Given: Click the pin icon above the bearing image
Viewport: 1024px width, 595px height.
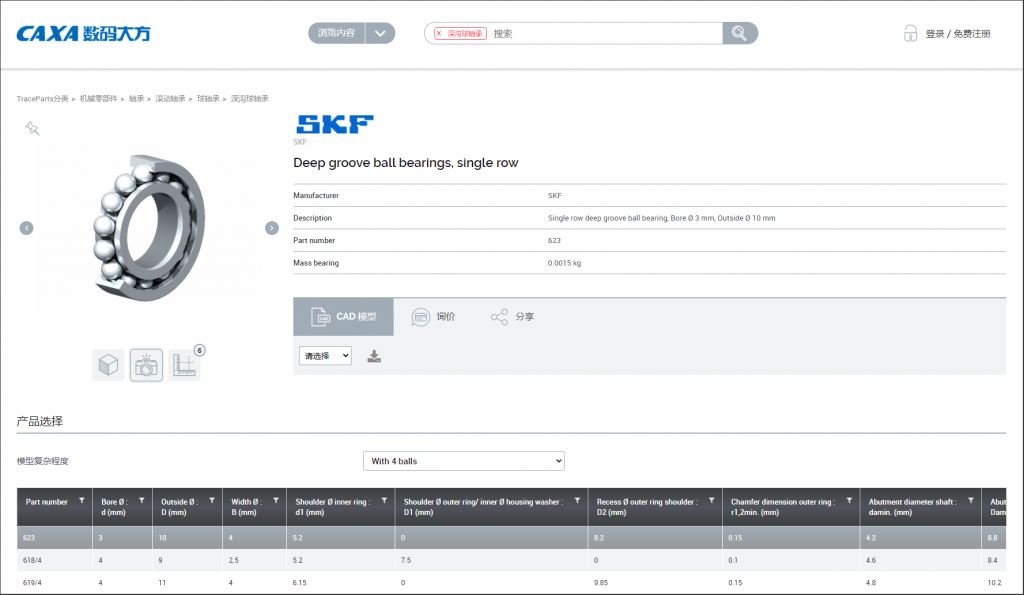Looking at the screenshot, I should click(x=32, y=129).
